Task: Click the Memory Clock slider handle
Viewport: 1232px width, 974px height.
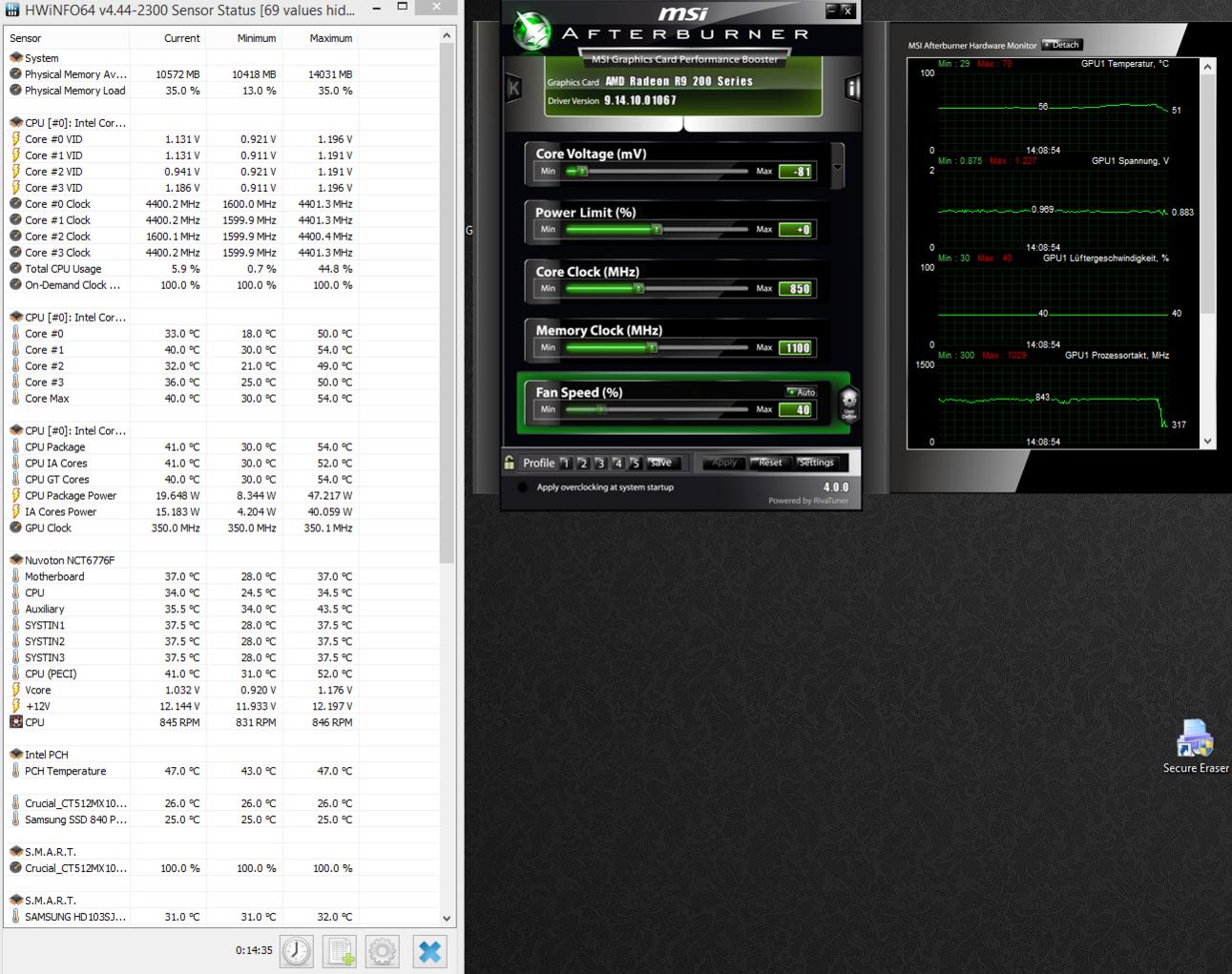Action: pyautogui.click(x=652, y=347)
